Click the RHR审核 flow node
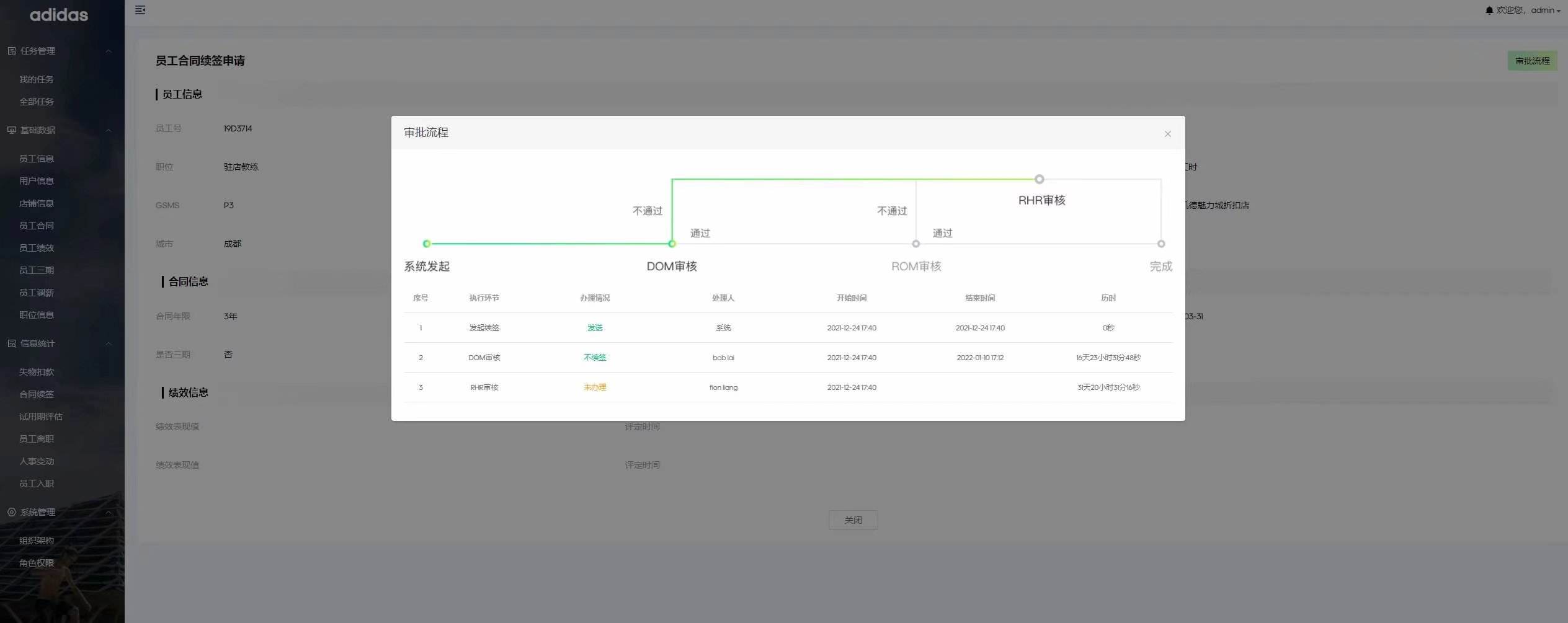This screenshot has width=1568, height=623. 1039,179
